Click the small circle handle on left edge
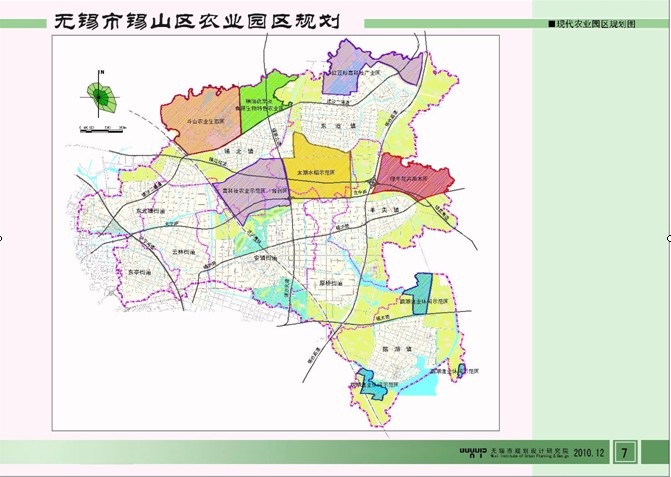Screen dimensions: 671x477 coord(2,238)
